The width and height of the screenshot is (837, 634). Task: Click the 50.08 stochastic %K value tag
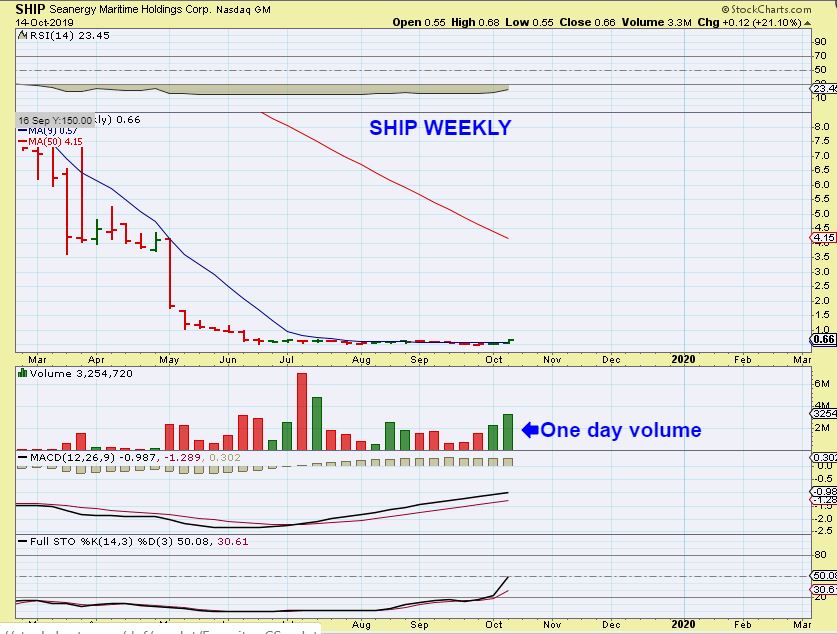pyautogui.click(x=824, y=575)
